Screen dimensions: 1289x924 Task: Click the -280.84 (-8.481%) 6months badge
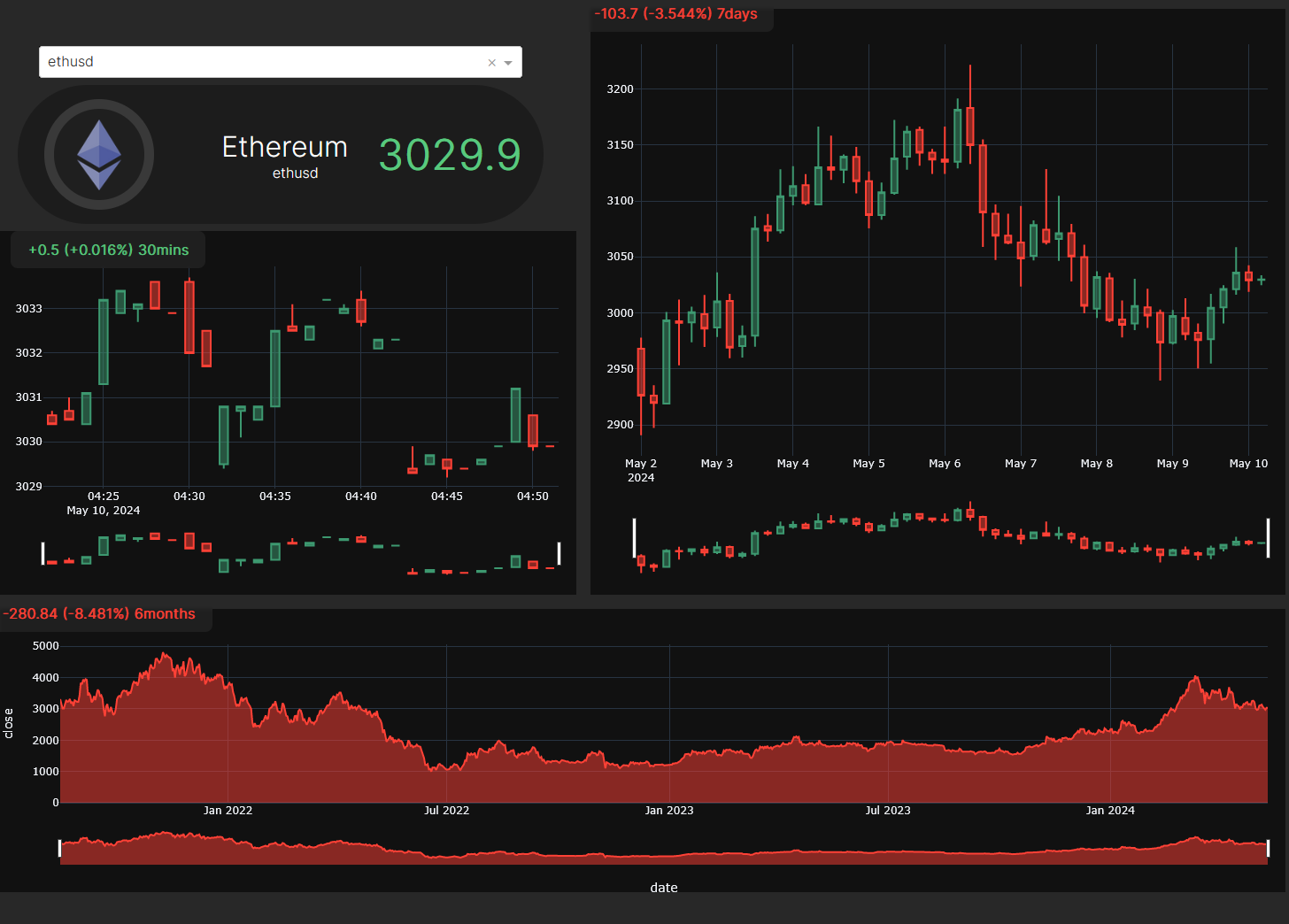point(100,613)
